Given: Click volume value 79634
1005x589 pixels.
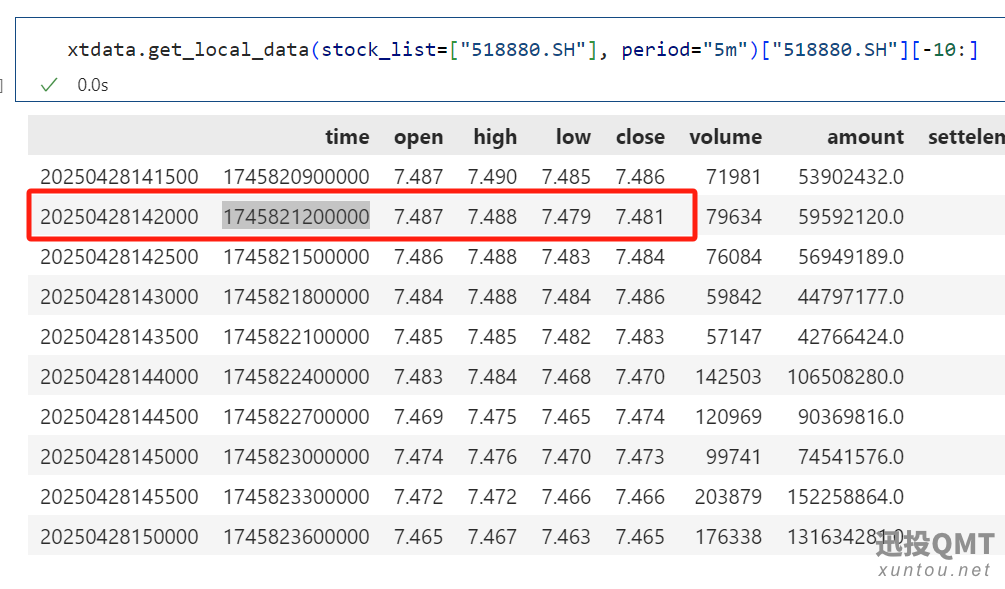Looking at the screenshot, I should click(734, 217).
